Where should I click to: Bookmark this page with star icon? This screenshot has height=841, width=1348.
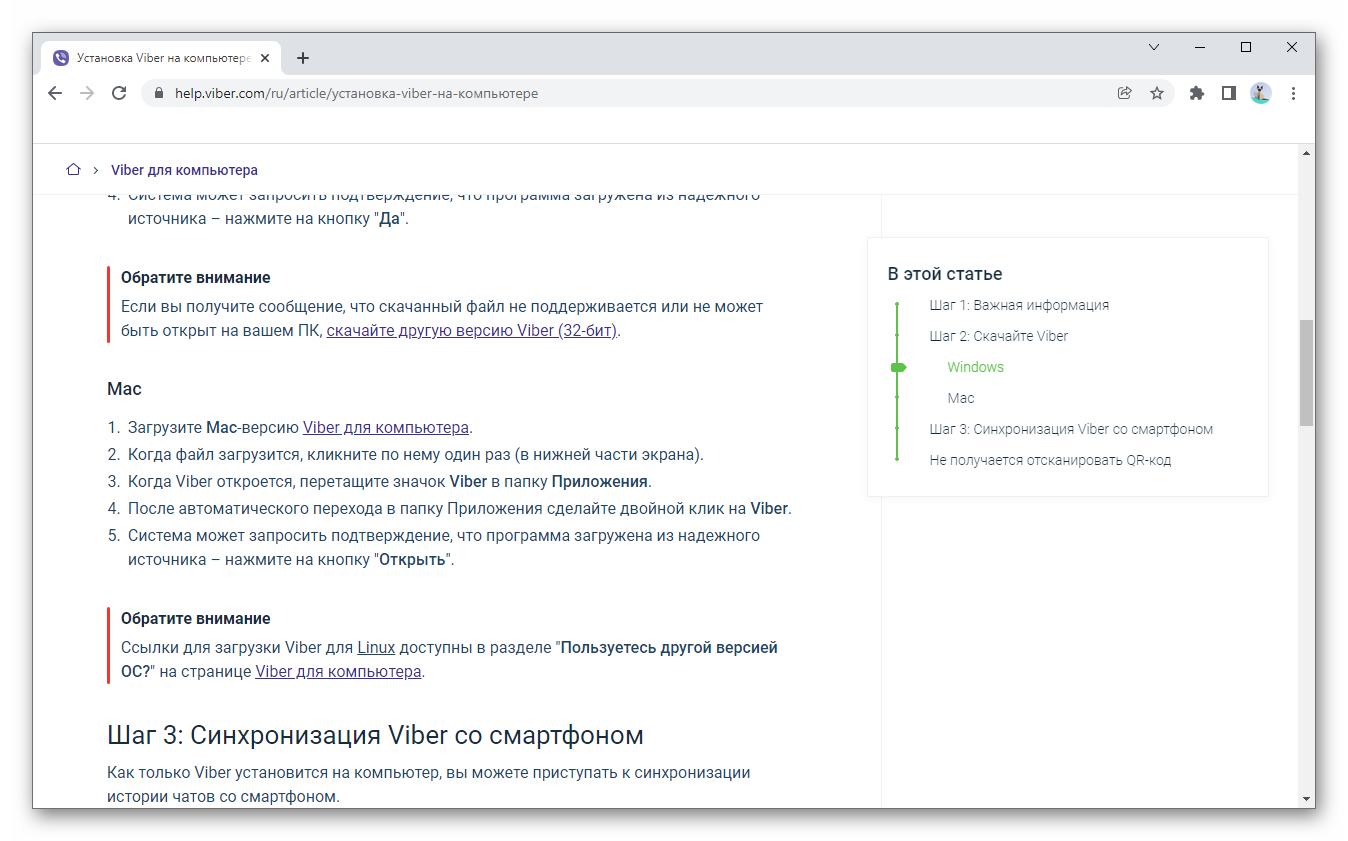click(x=1157, y=93)
